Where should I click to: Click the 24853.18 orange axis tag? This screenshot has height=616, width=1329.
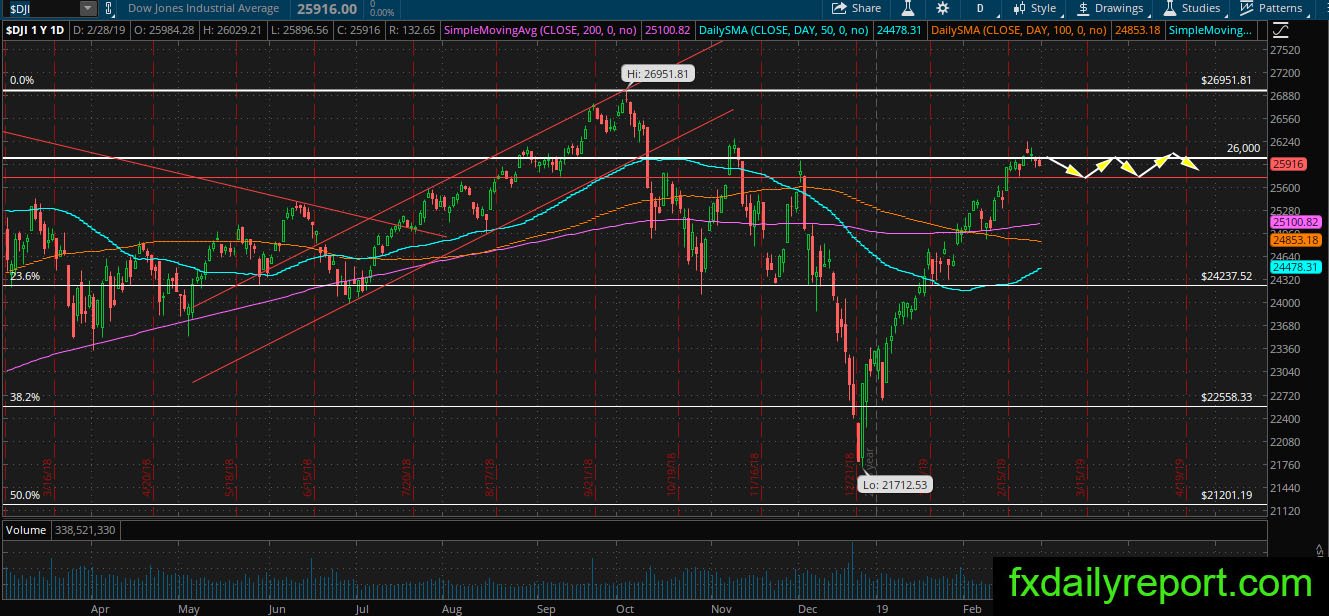tap(1296, 240)
